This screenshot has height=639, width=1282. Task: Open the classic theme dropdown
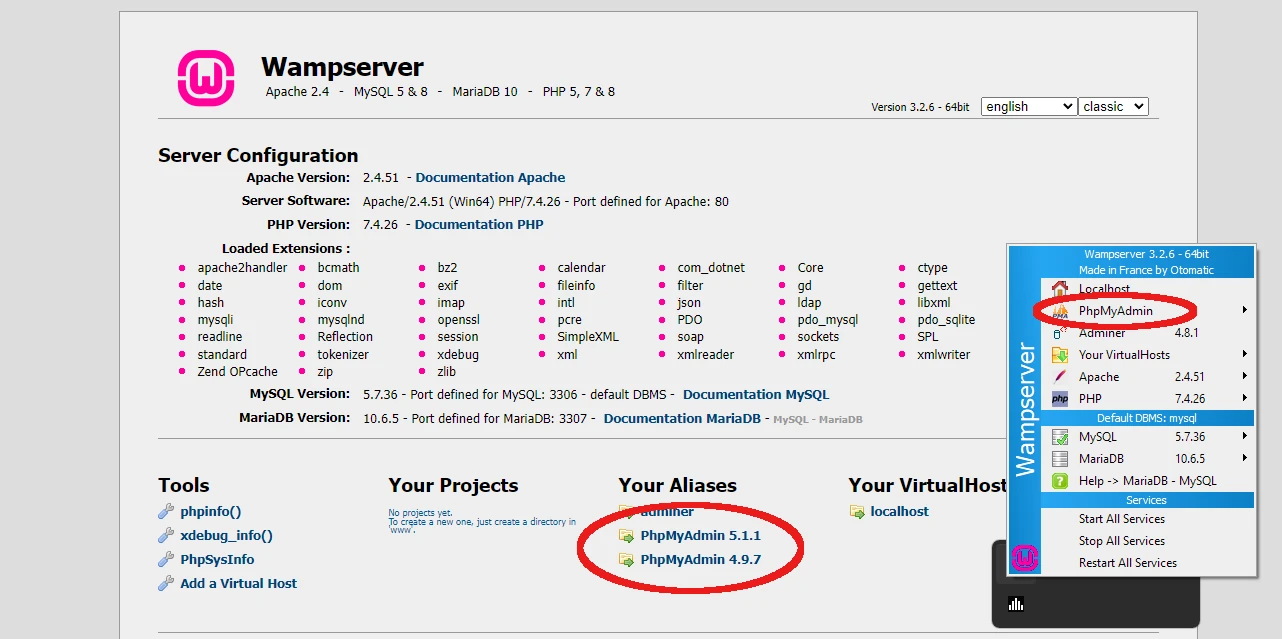(1112, 107)
